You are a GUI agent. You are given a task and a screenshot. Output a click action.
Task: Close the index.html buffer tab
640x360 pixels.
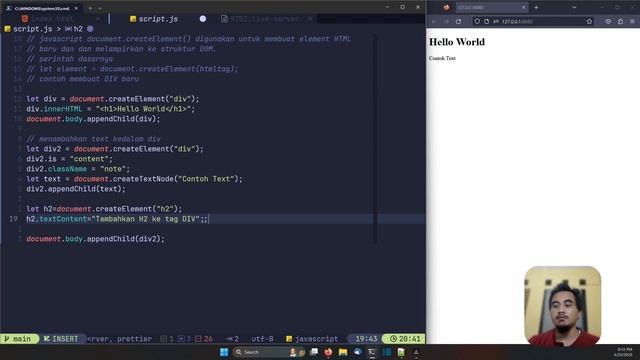tap(98, 19)
